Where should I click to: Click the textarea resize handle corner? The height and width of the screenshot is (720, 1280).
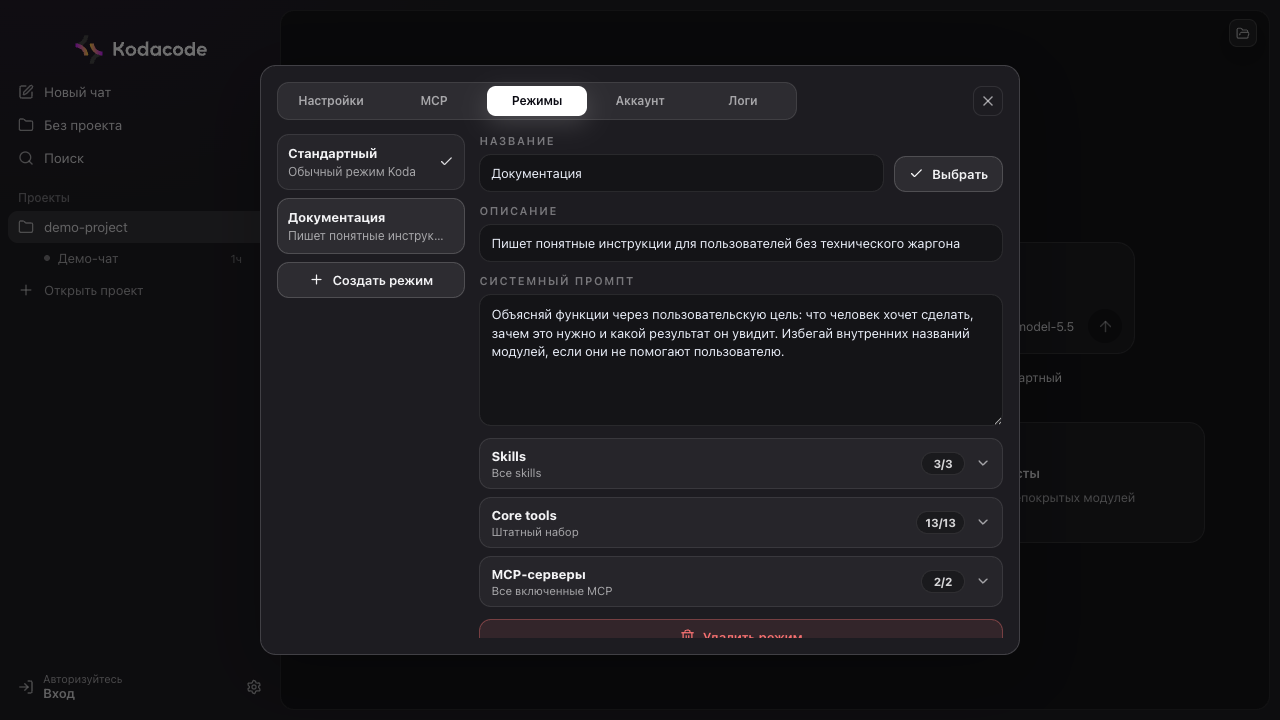point(996,419)
